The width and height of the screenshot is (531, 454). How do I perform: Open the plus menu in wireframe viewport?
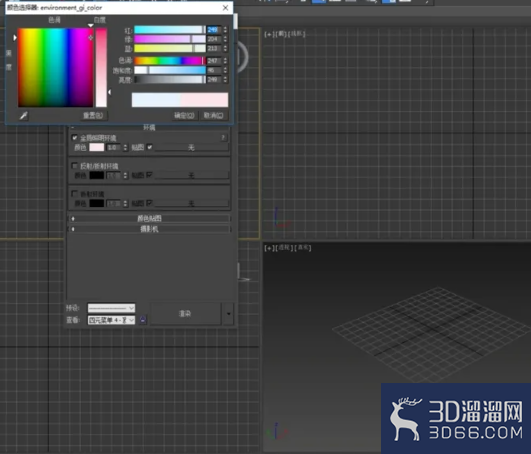click(269, 34)
